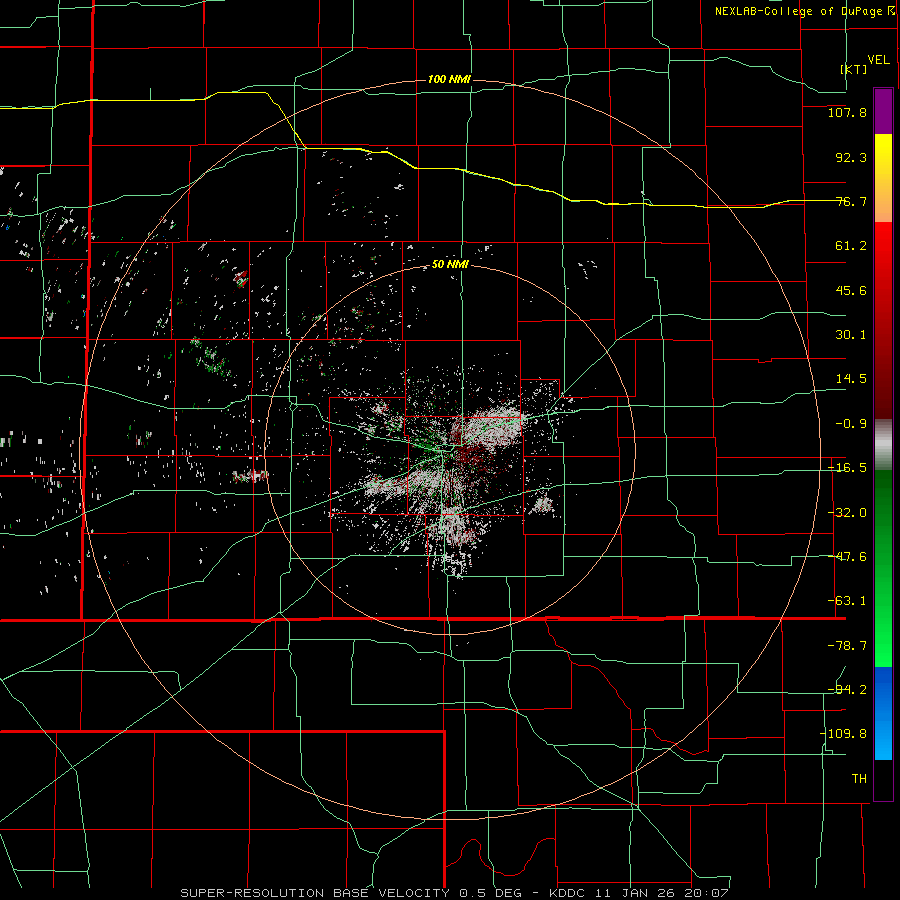Screen dimensions: 900x900
Task: Click the TH legend label
Action: (859, 779)
